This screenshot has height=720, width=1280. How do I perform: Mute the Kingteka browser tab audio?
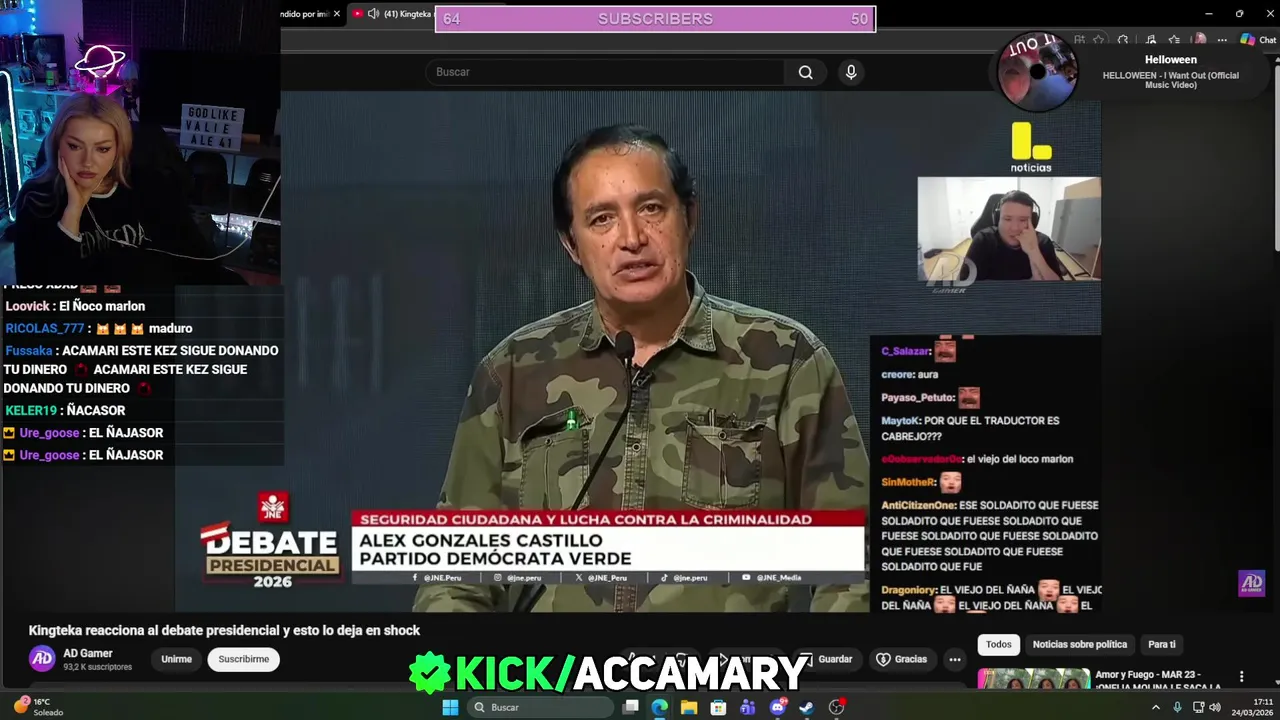tap(373, 14)
